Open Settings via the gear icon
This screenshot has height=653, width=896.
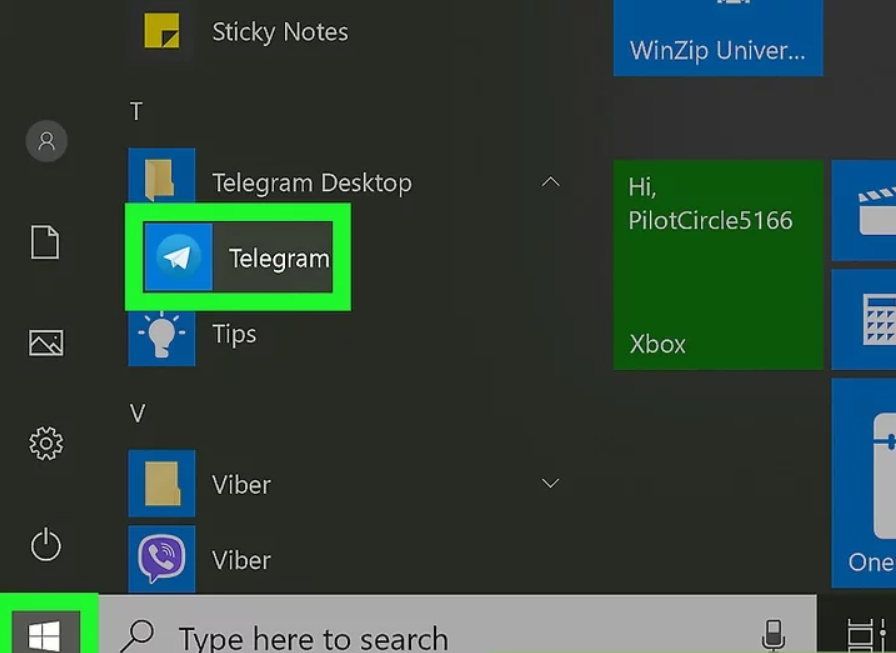(46, 443)
